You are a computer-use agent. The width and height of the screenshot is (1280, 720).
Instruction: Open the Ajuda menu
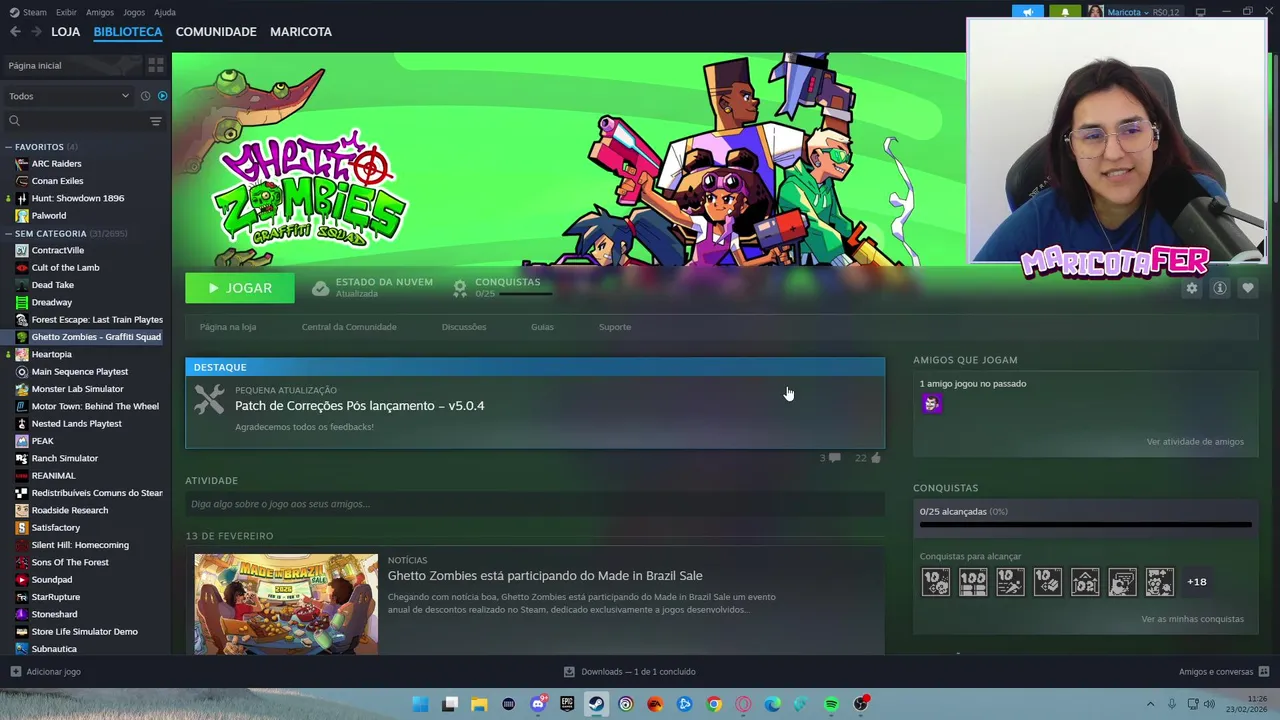point(165,12)
